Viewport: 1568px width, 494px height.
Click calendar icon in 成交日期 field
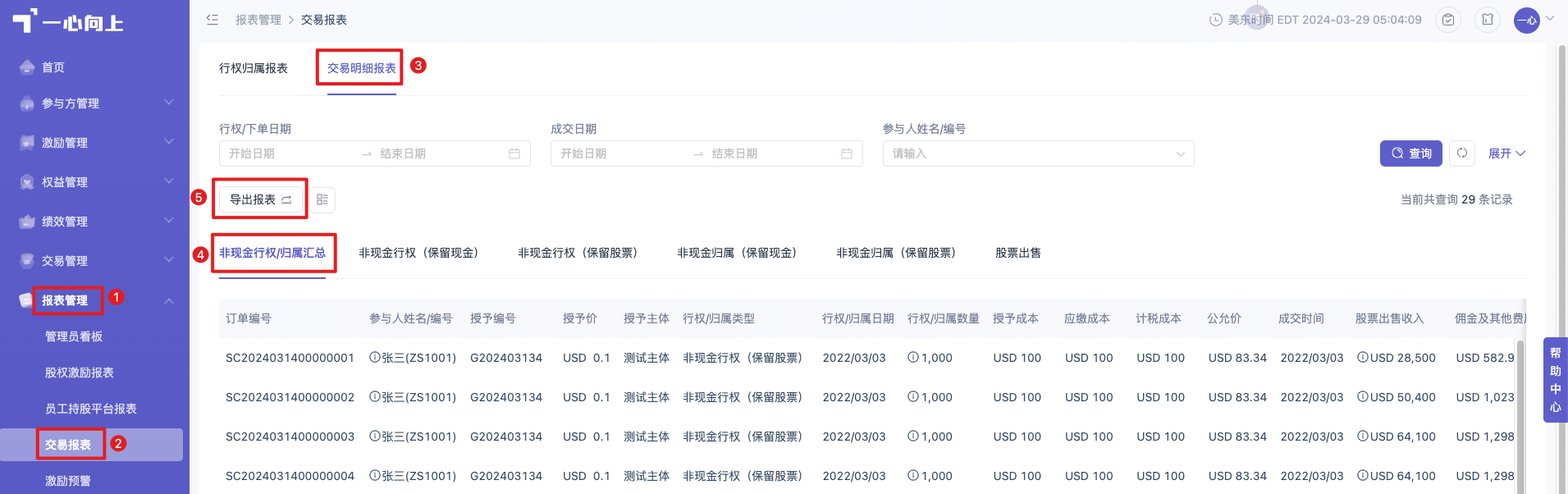pyautogui.click(x=847, y=153)
